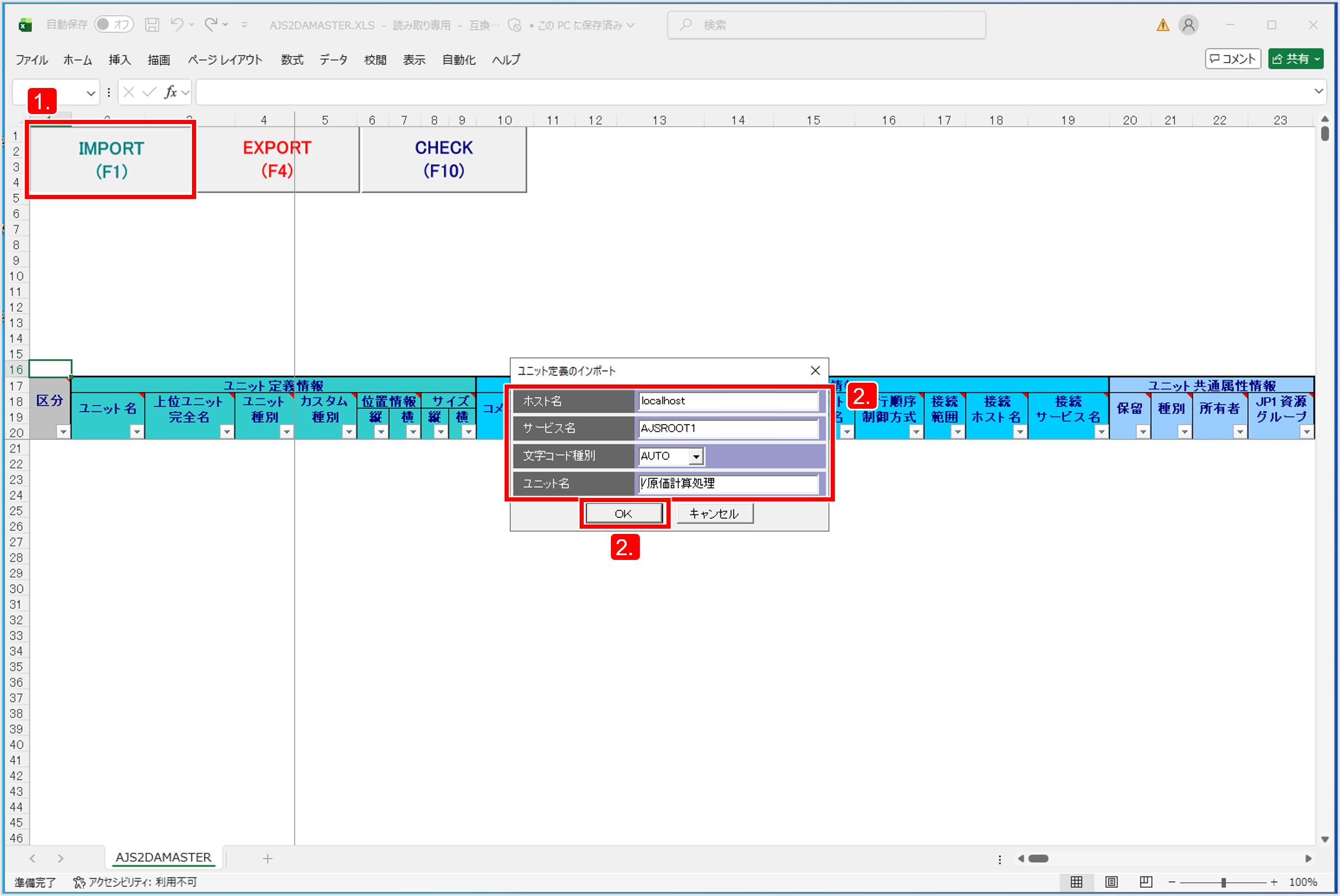Switch to Page Layout view icon
Viewport: 1340px width, 896px height.
tap(1111, 882)
